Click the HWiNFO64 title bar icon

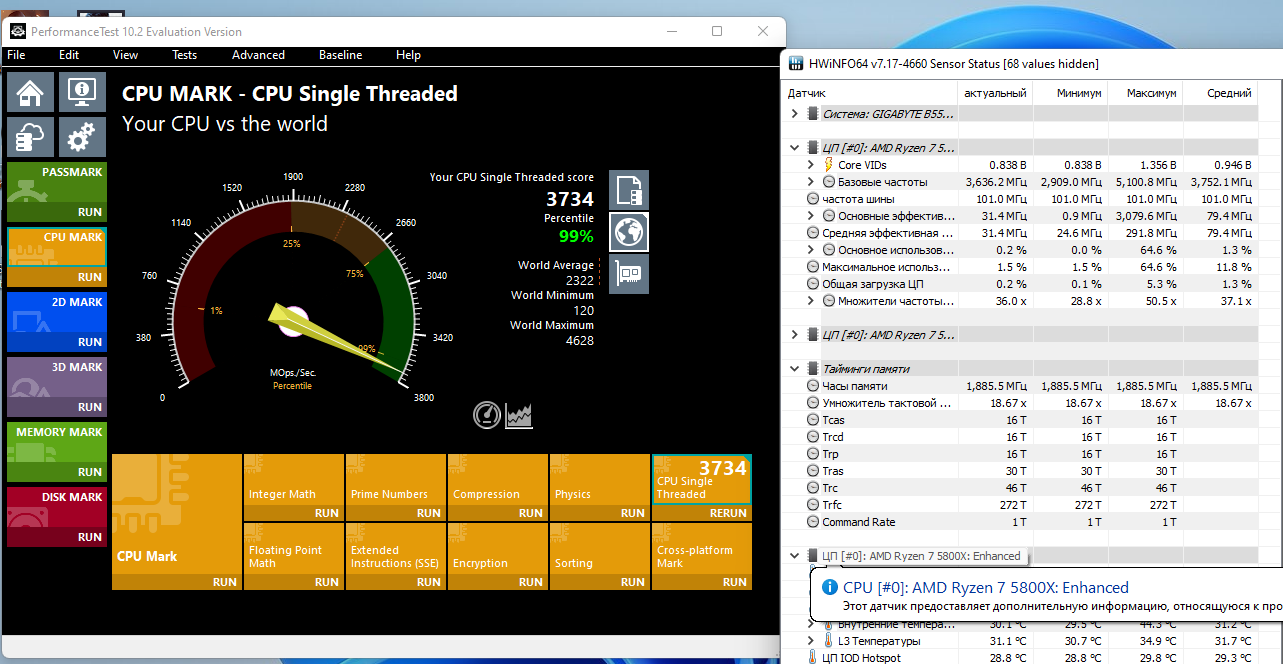coord(796,64)
